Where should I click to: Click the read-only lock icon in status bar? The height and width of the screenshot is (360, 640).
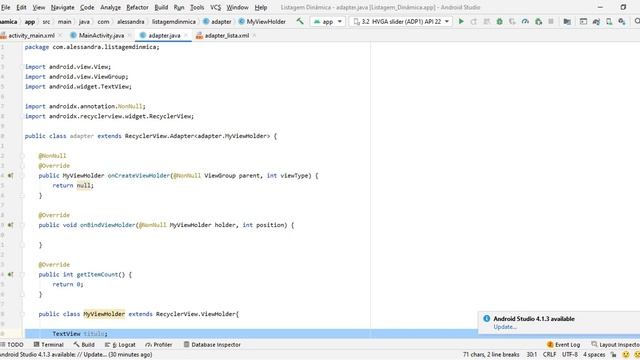pyautogui.click(x=613, y=355)
